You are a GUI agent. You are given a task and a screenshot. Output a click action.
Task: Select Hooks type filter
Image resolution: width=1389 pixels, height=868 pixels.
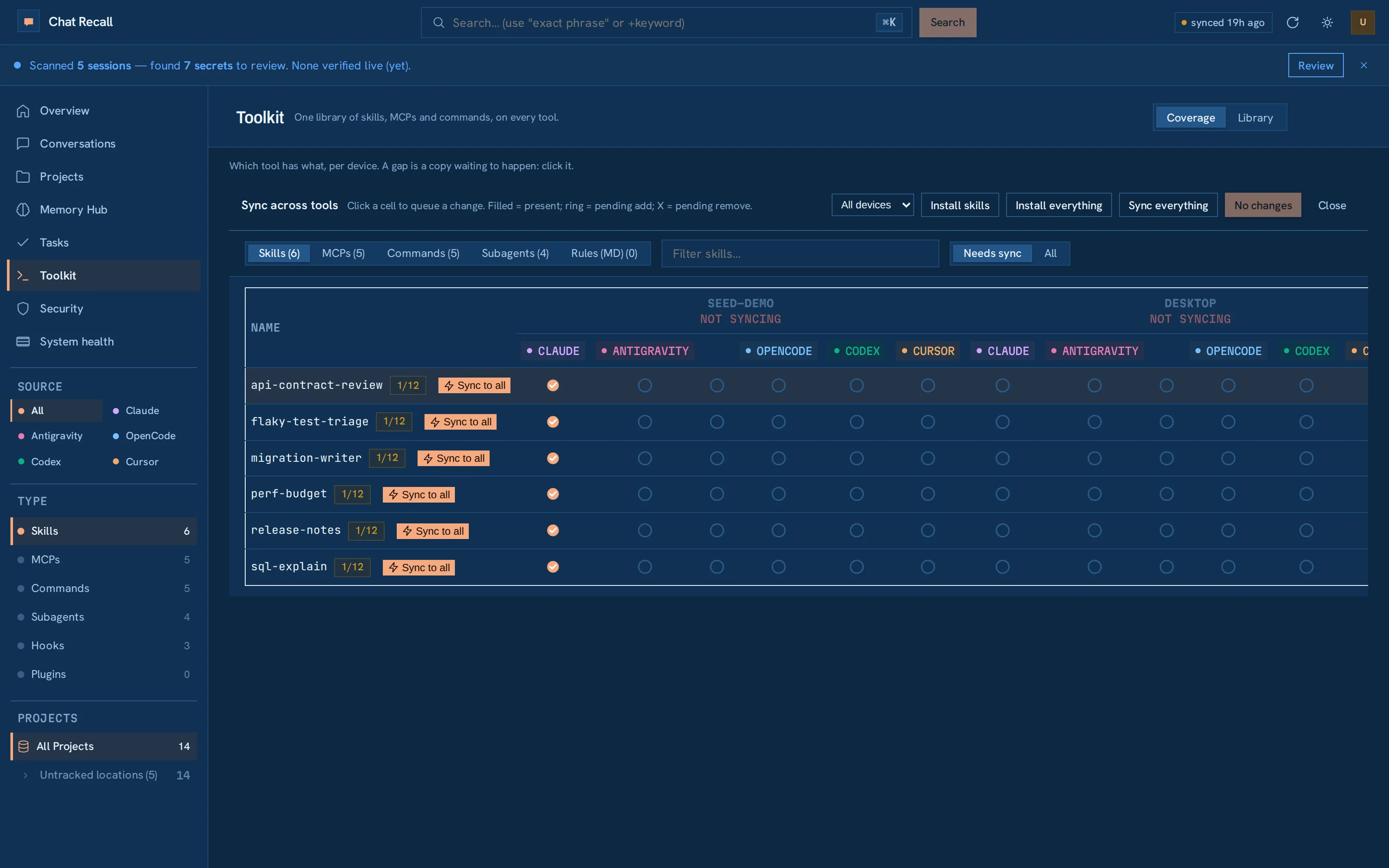pyautogui.click(x=104, y=645)
